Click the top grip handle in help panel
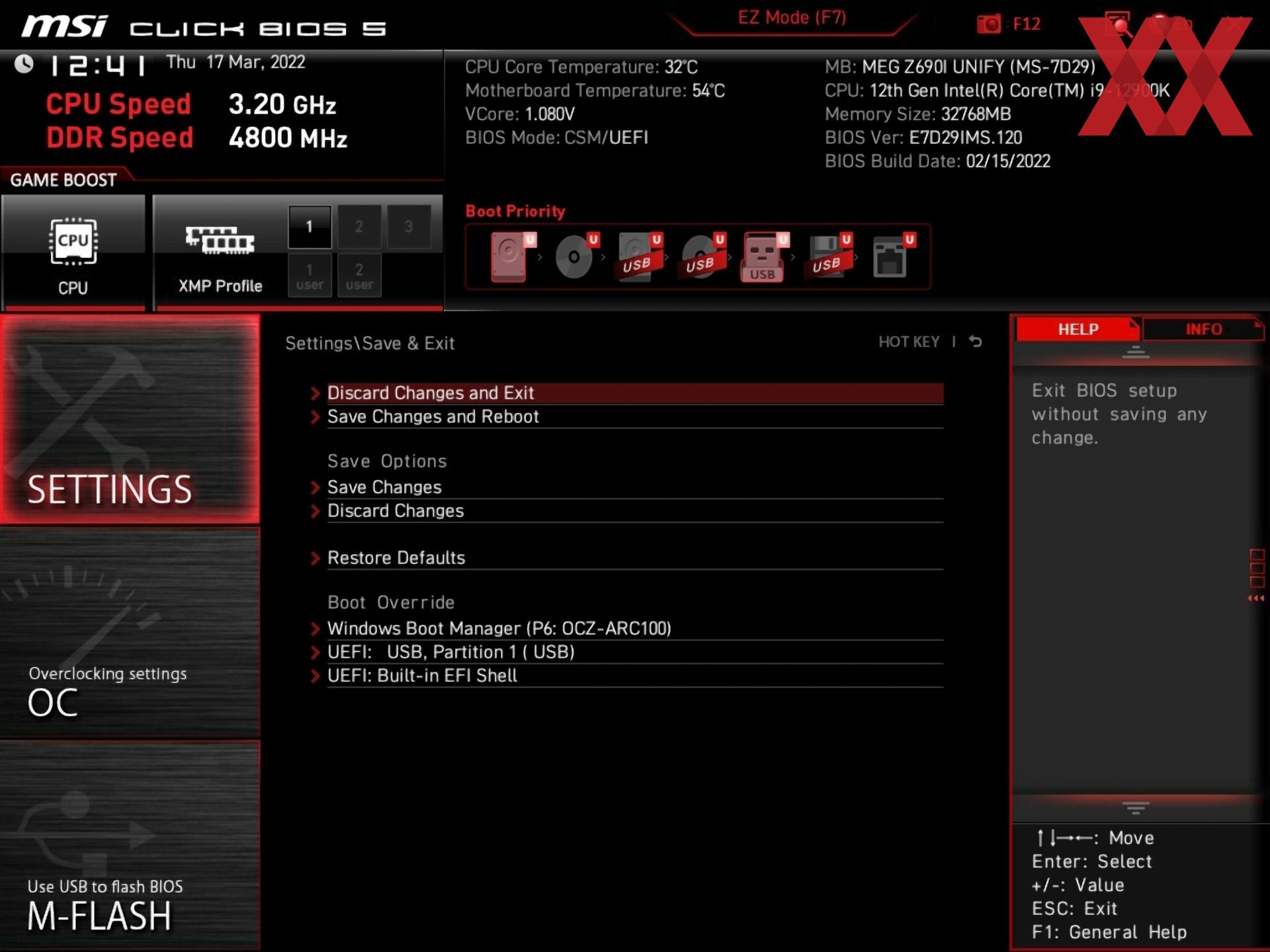The width and height of the screenshot is (1270, 952). (x=1136, y=352)
